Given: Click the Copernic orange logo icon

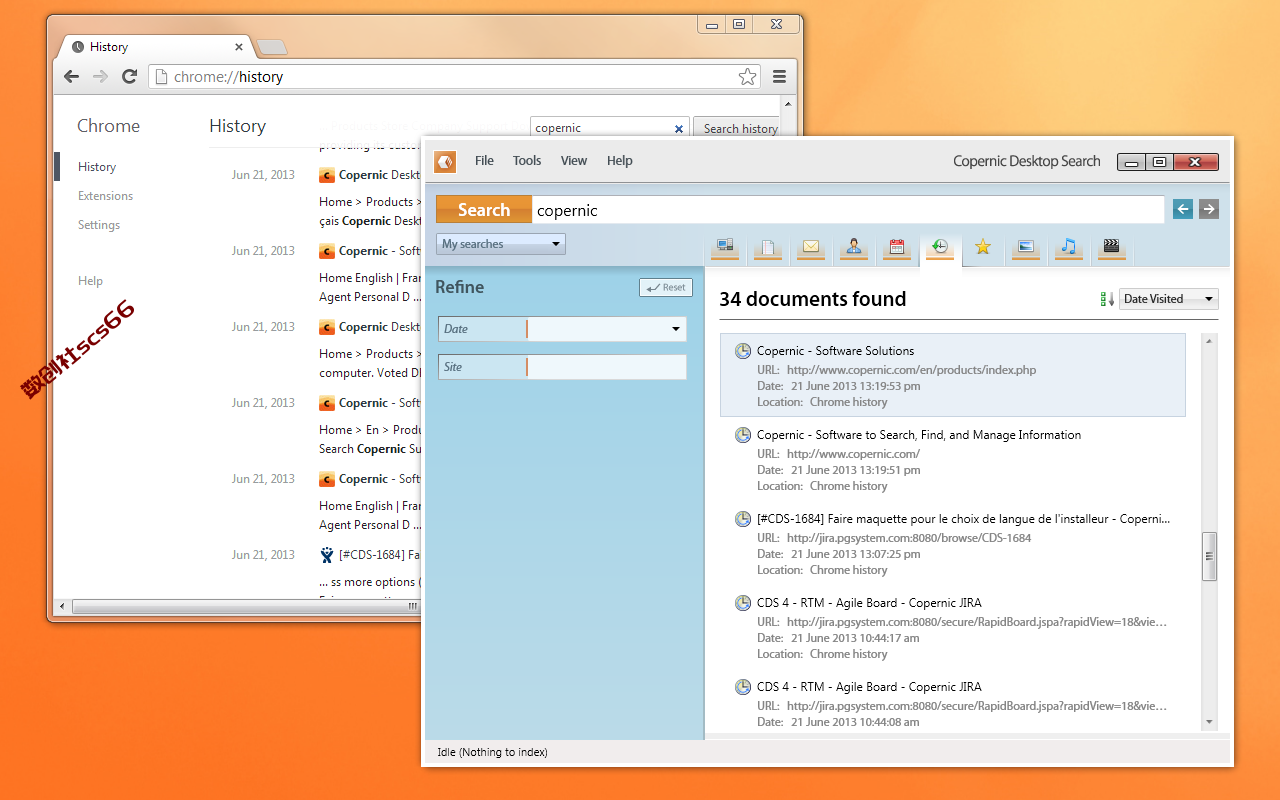Looking at the screenshot, I should 445,161.
